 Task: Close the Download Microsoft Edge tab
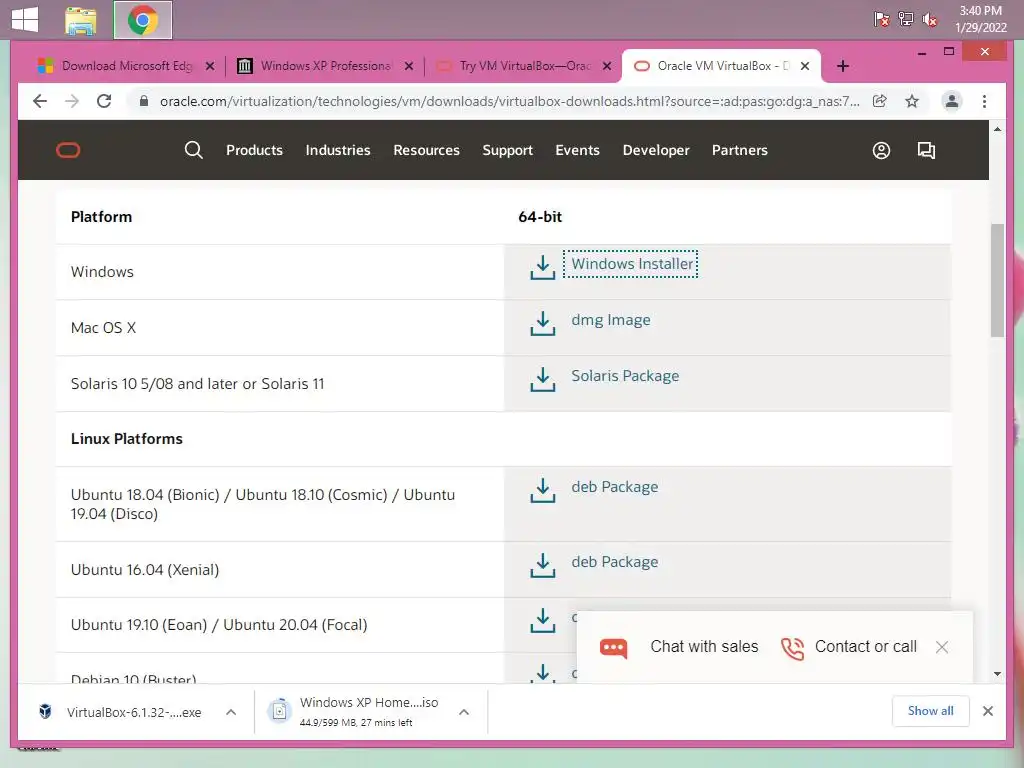[210, 66]
